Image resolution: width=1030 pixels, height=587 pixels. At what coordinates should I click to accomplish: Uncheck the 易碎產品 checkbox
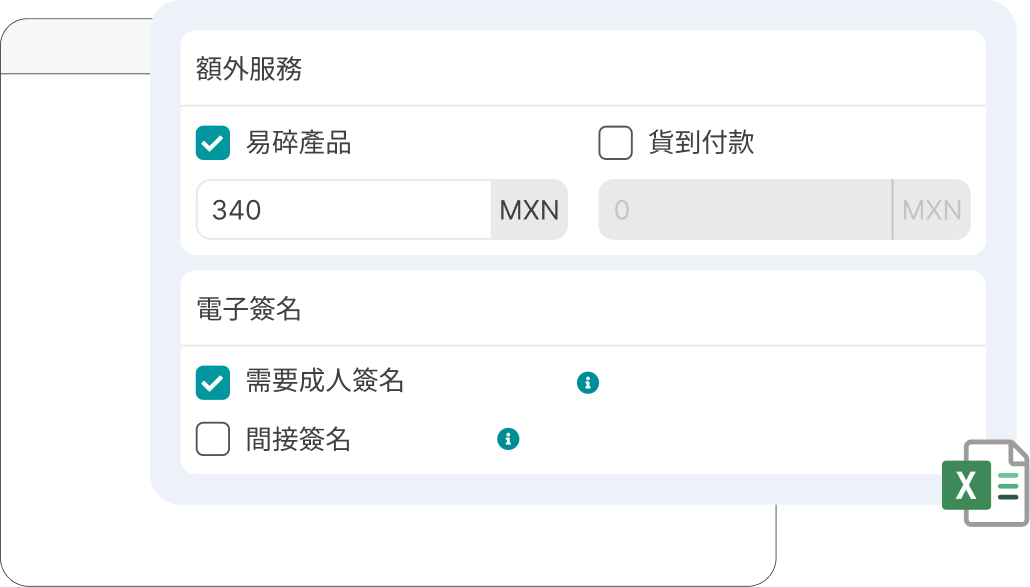coord(213,143)
